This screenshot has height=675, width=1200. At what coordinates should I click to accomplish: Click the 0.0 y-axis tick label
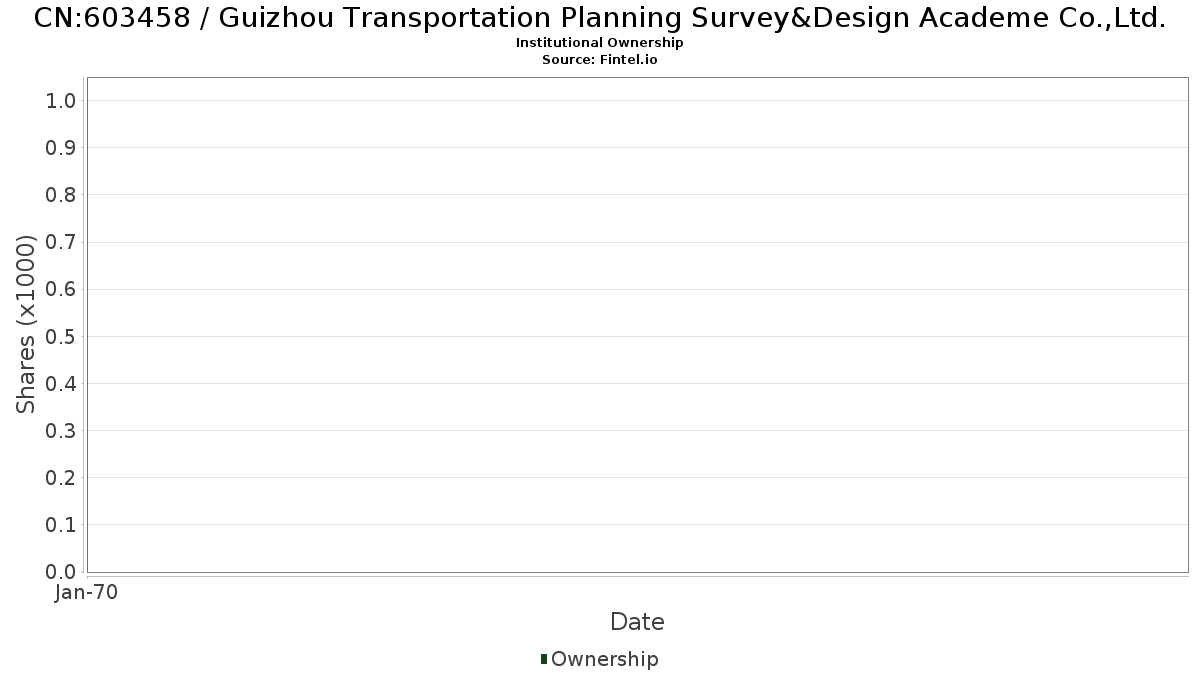[61, 572]
